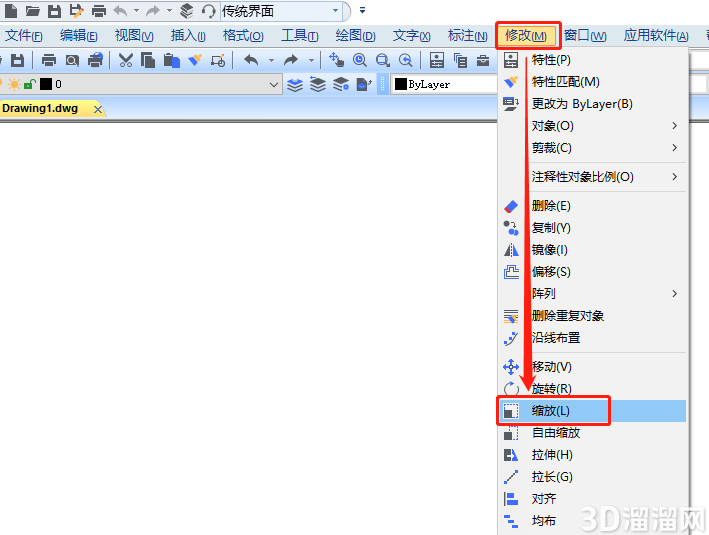This screenshot has width=709, height=535.
Task: Choose 特性匹配(M) from the menu
Action: pos(593,82)
